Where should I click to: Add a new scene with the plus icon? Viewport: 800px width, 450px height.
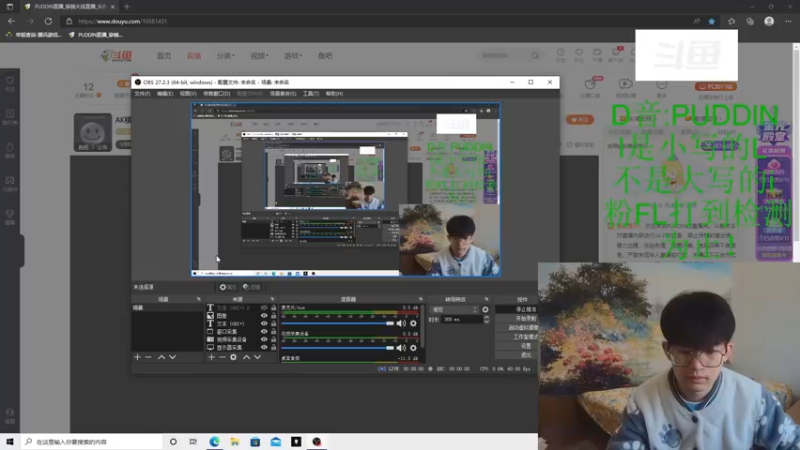tap(137, 357)
